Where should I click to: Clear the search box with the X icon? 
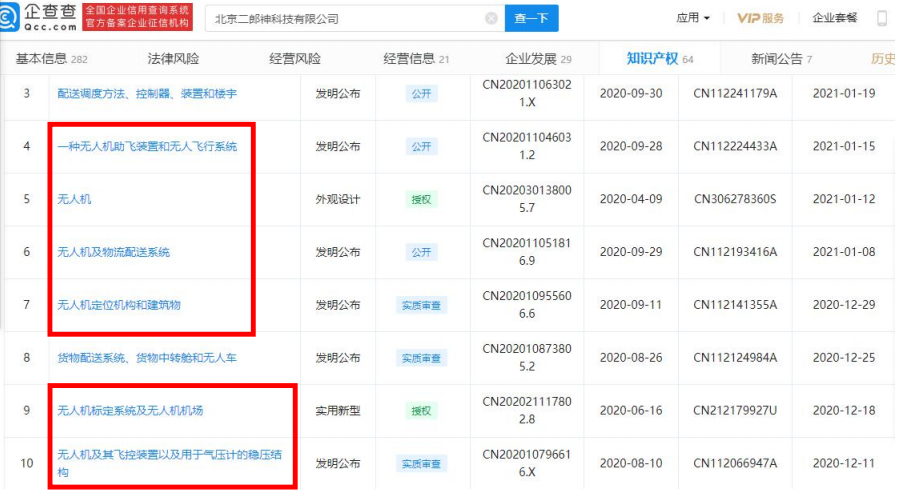[491, 18]
